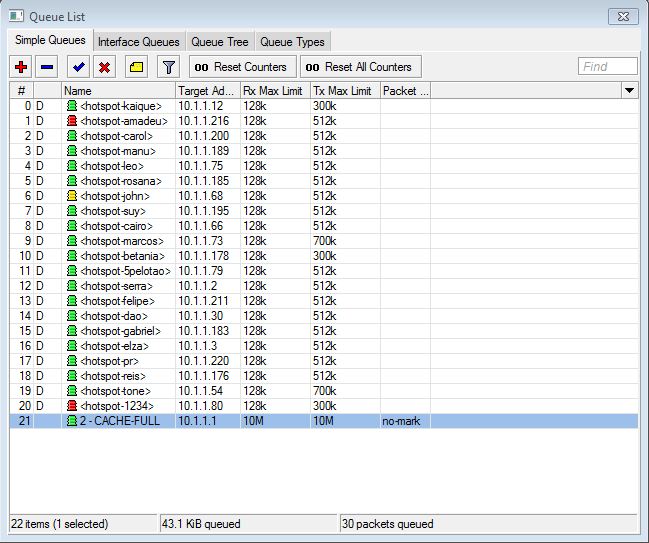Sort by the Name column header
The height and width of the screenshot is (543, 649).
[118, 91]
